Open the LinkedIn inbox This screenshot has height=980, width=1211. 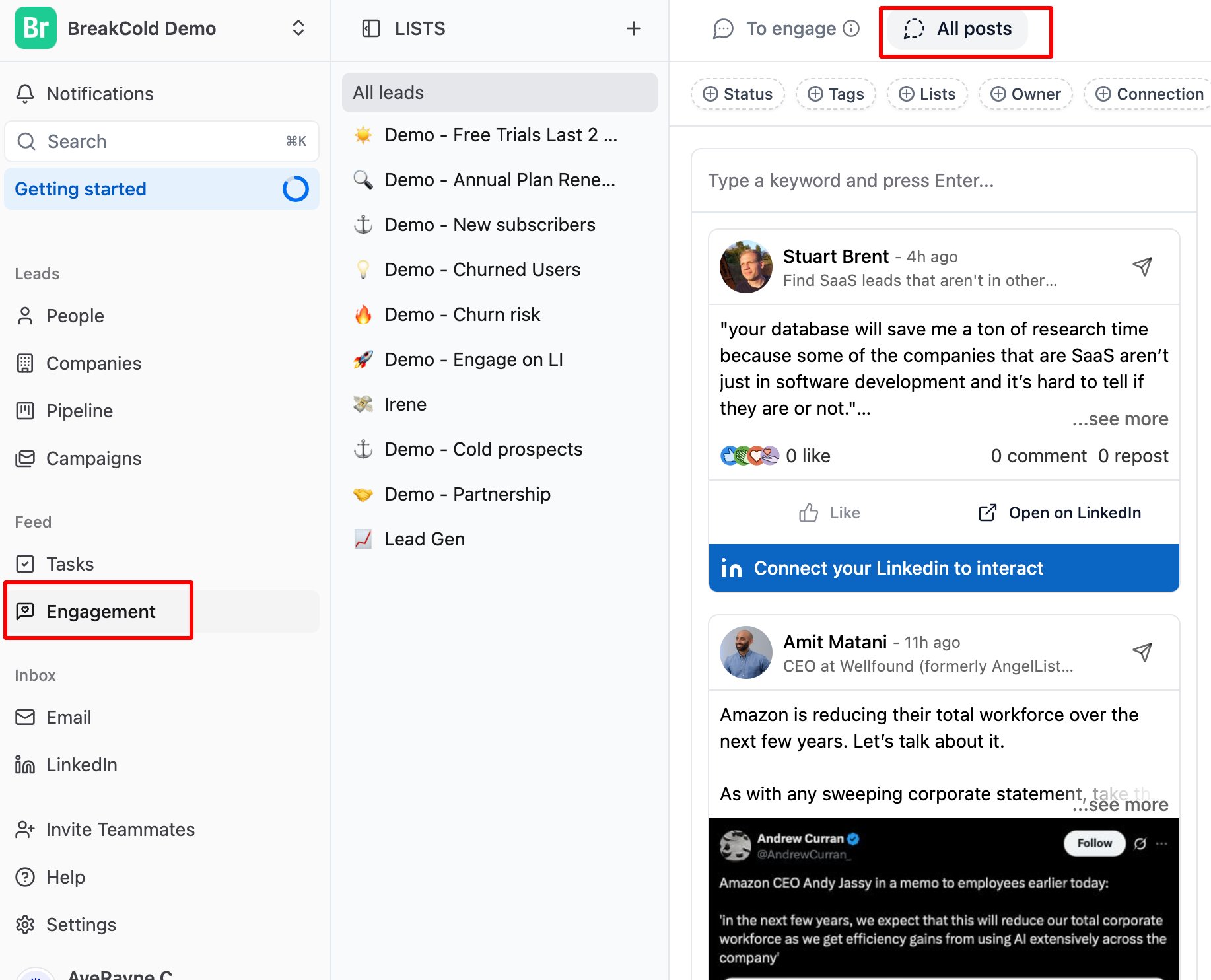[162, 765]
